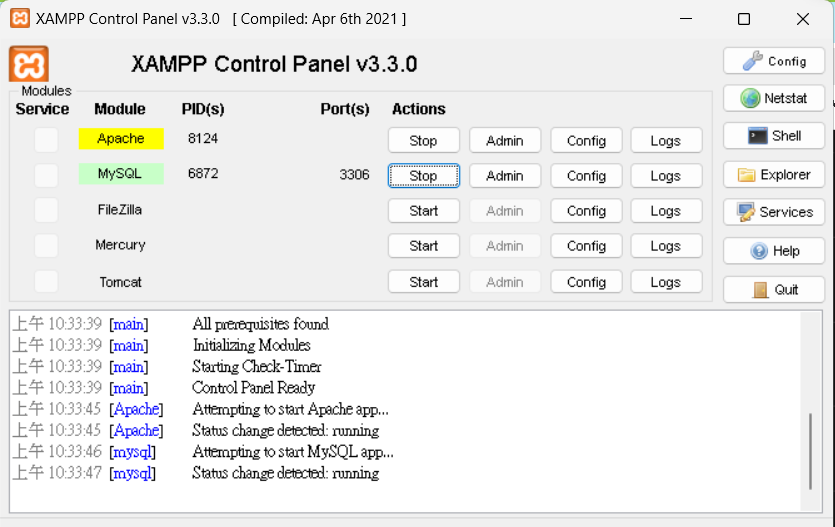The image size is (835, 527).
Task: Click the XAMPP logo in the title bar
Action: pyautogui.click(x=20, y=18)
